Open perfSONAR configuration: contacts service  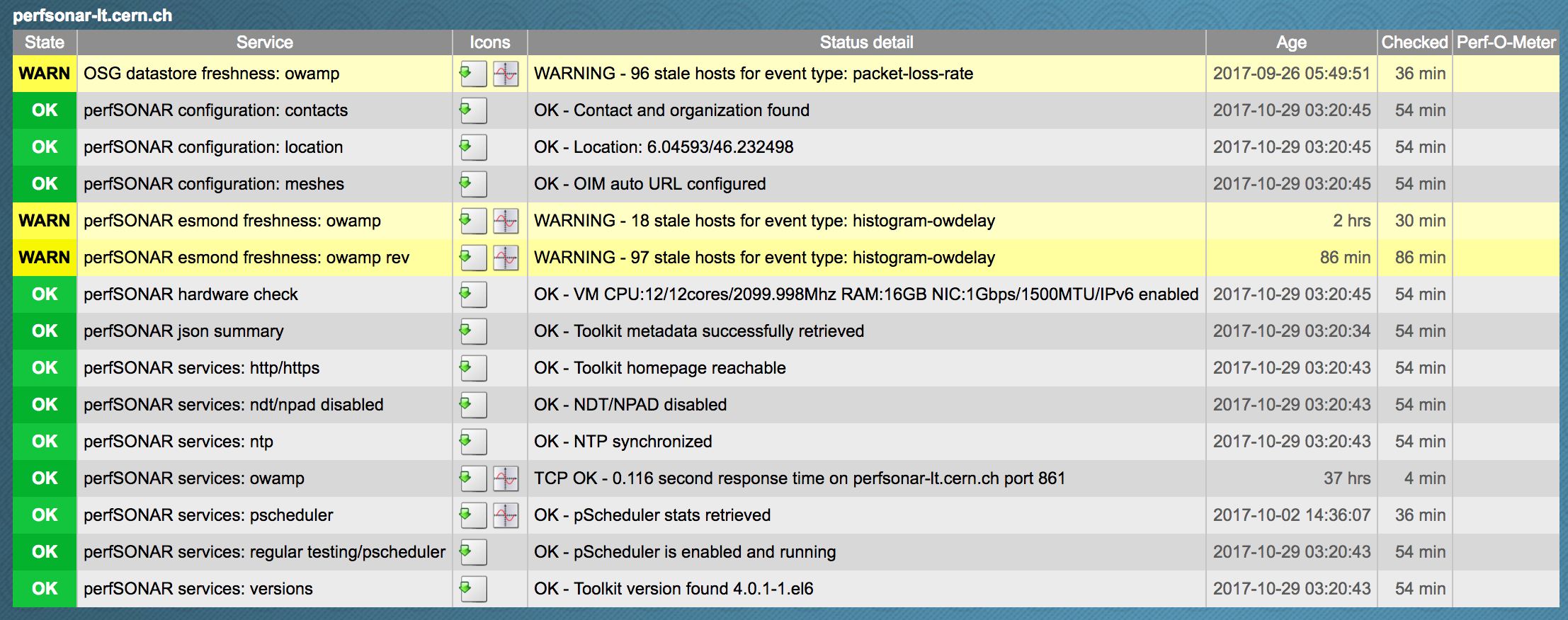tap(215, 110)
